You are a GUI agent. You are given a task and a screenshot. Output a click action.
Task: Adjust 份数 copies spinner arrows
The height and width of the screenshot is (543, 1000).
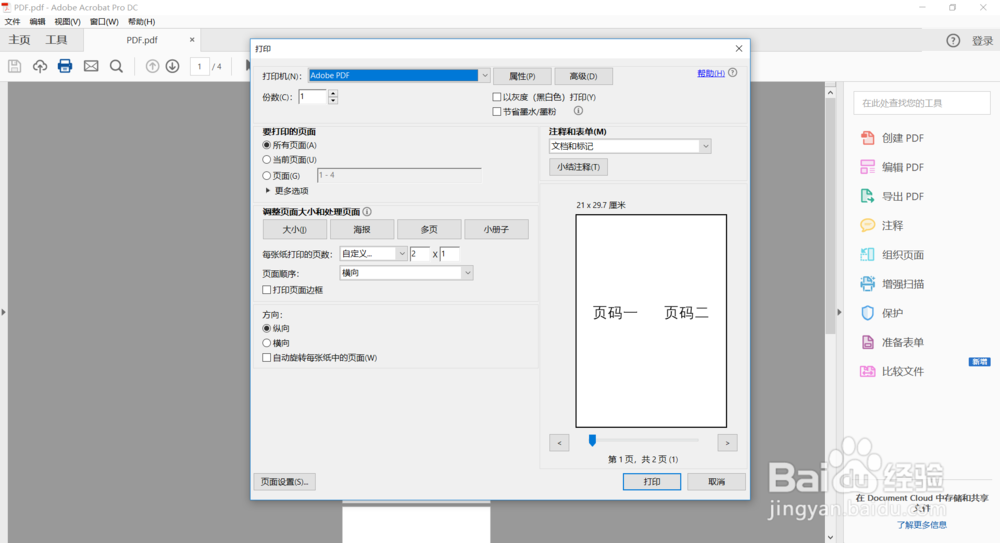[333, 97]
